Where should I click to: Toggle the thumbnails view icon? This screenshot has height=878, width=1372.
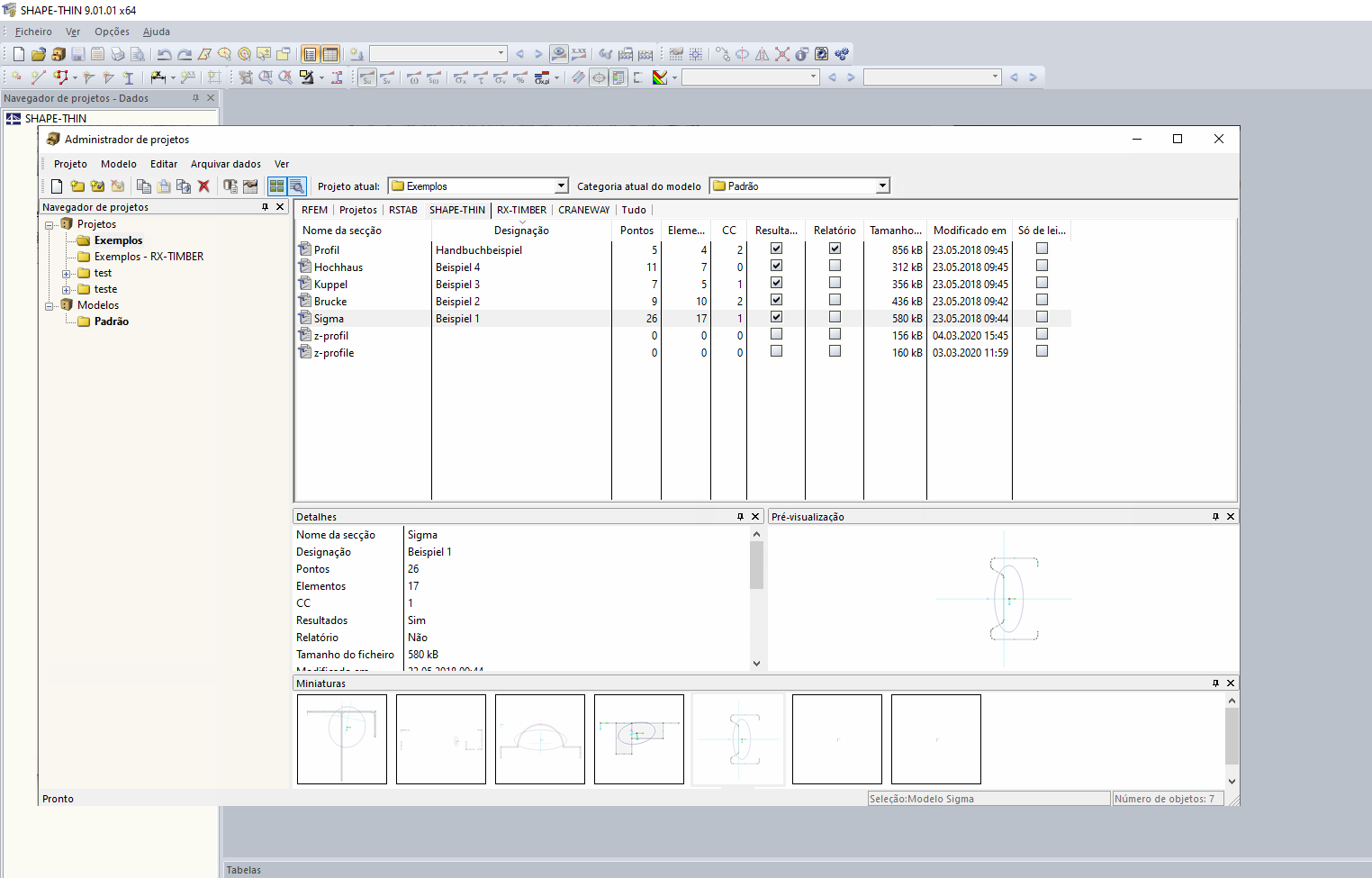pyautogui.click(x=276, y=186)
